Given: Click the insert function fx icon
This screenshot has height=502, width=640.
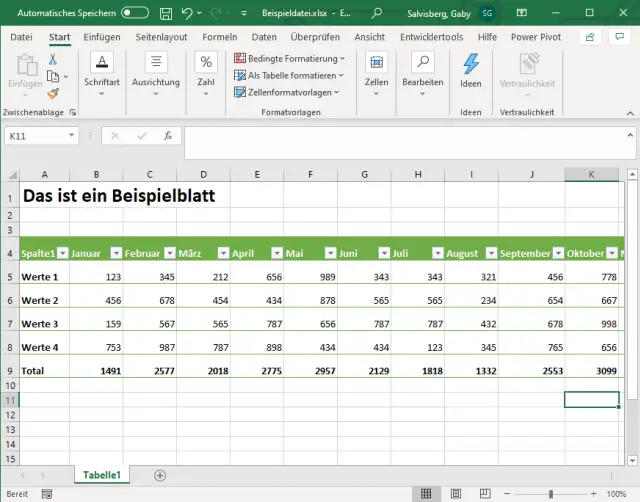Looking at the screenshot, I should (168, 135).
